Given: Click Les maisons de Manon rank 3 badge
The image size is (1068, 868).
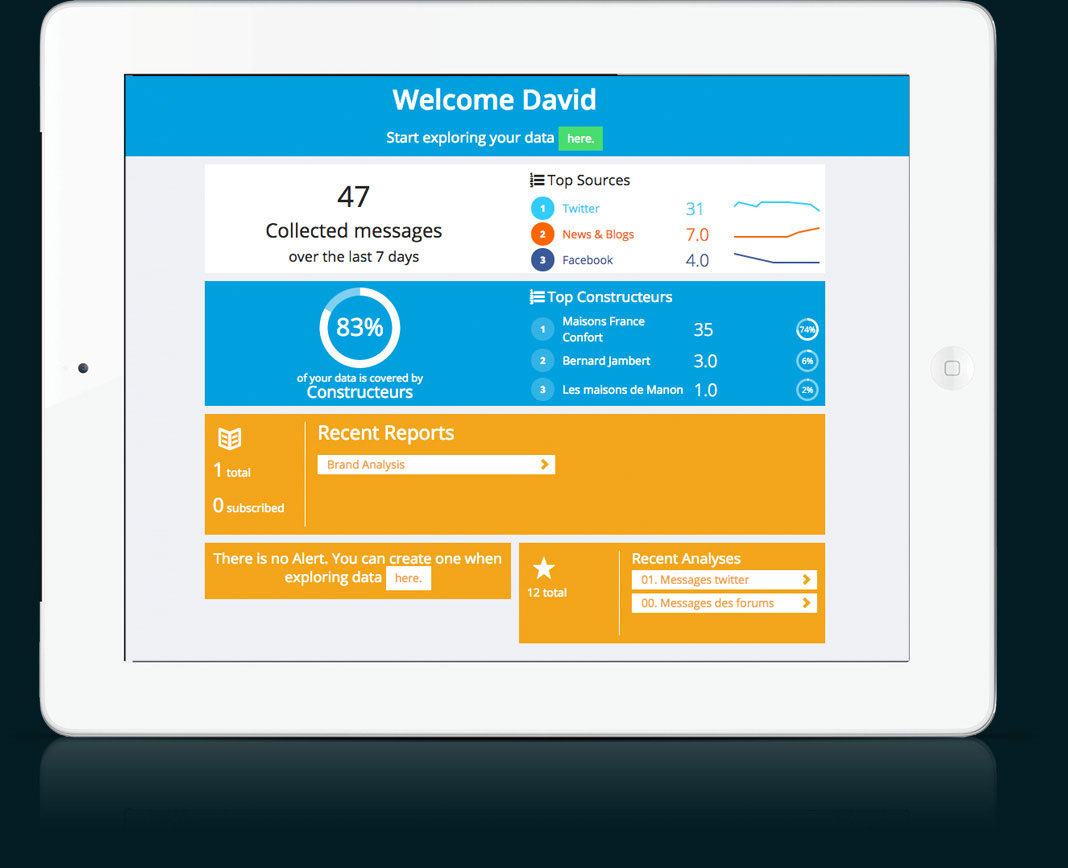Looking at the screenshot, I should point(543,390).
